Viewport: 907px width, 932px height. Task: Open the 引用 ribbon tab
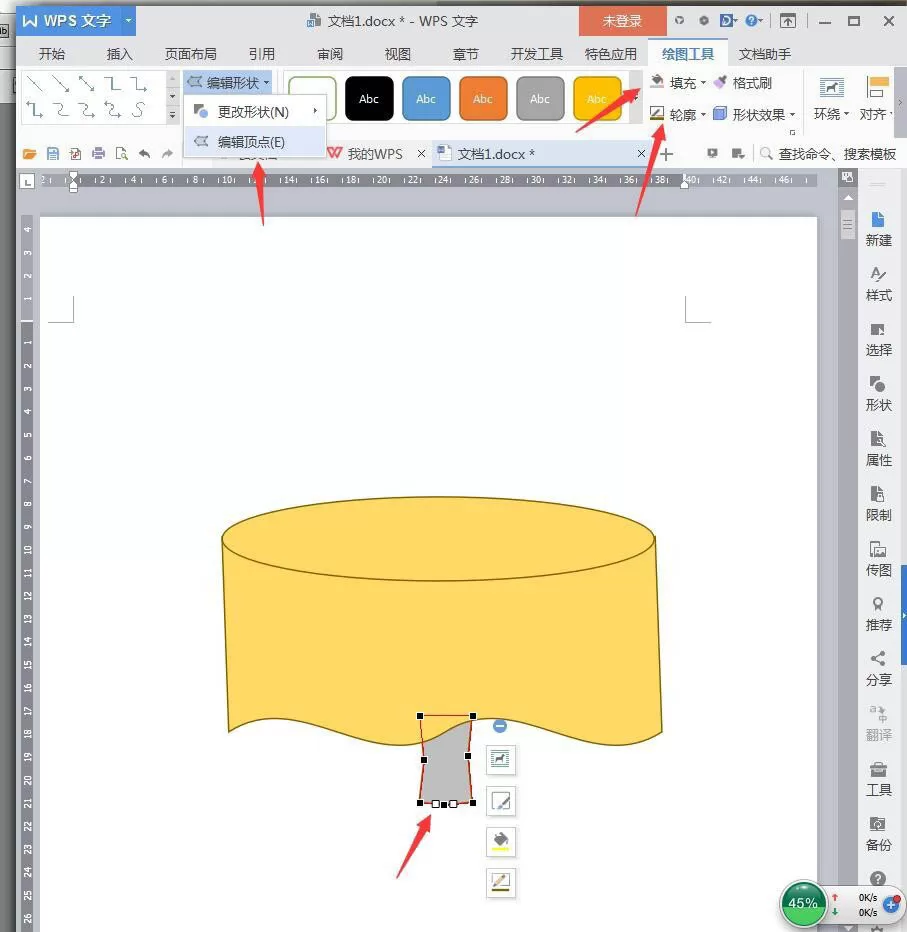pos(262,54)
